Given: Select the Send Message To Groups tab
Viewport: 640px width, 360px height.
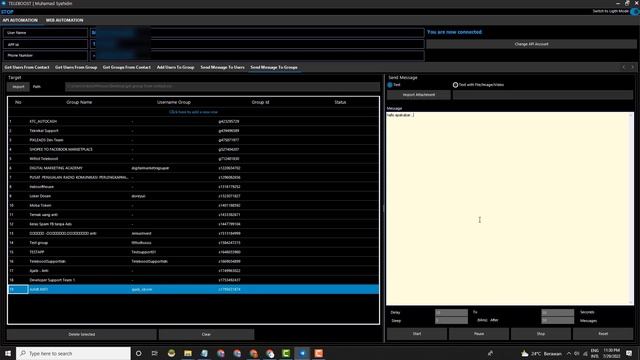Looking at the screenshot, I should pyautogui.click(x=274, y=67).
